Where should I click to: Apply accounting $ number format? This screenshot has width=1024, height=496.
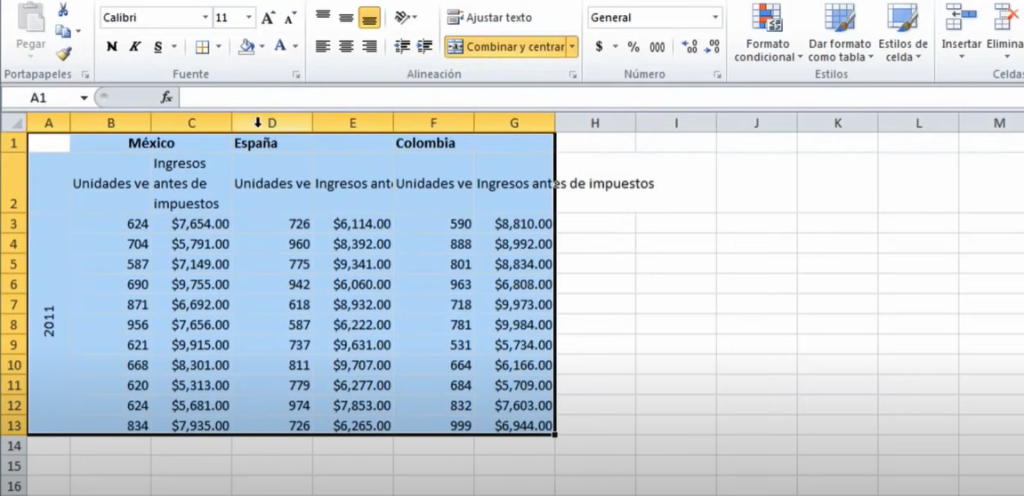pyautogui.click(x=599, y=46)
